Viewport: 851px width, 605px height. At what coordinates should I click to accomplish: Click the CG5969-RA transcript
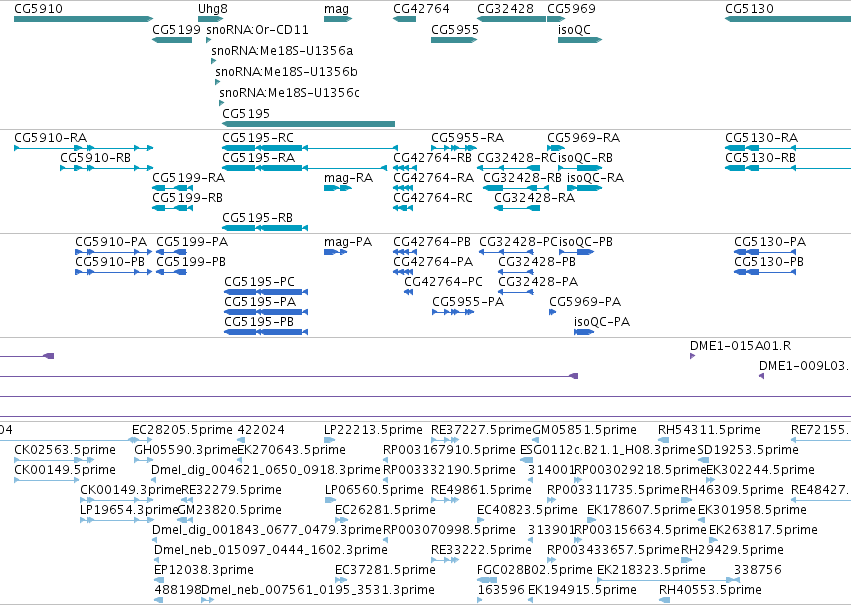pyautogui.click(x=556, y=148)
